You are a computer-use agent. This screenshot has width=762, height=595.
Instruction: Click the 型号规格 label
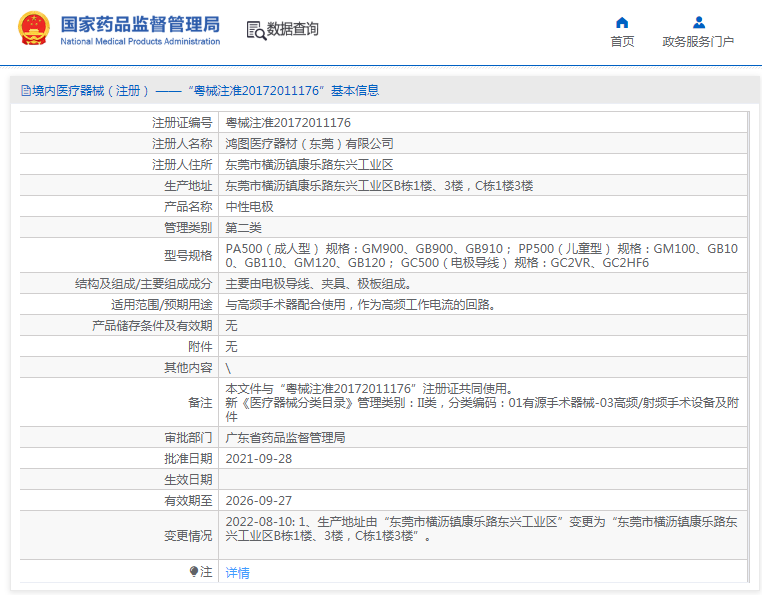(x=188, y=255)
